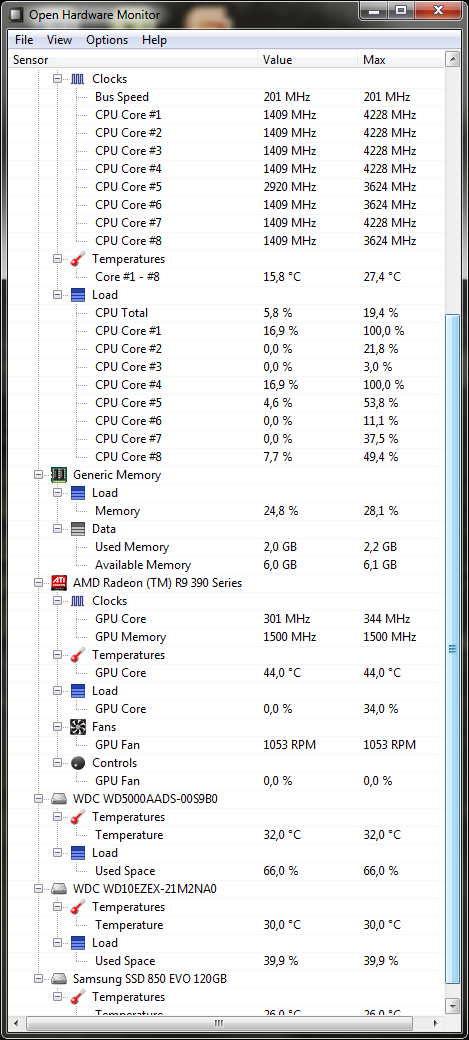
Task: Select the GPU Fan RPM row
Action: tap(226, 745)
